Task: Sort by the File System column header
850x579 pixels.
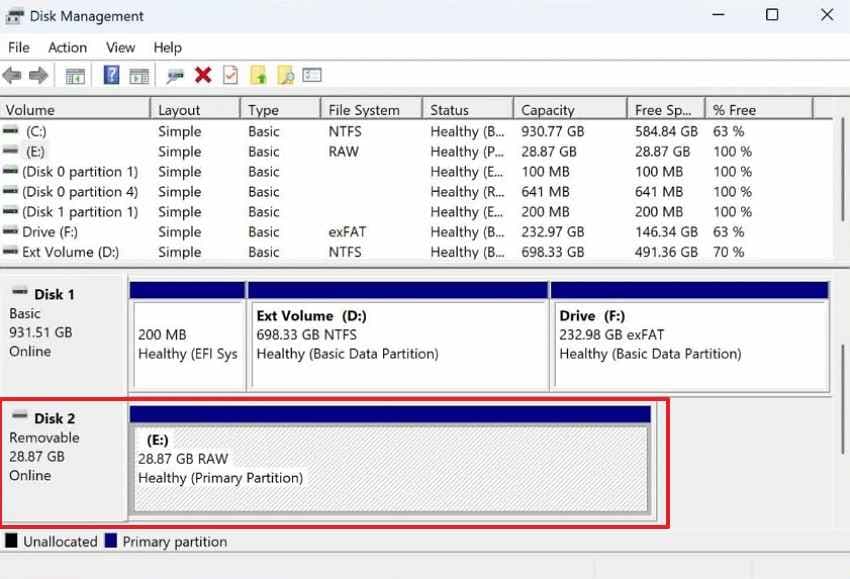Action: 371,110
